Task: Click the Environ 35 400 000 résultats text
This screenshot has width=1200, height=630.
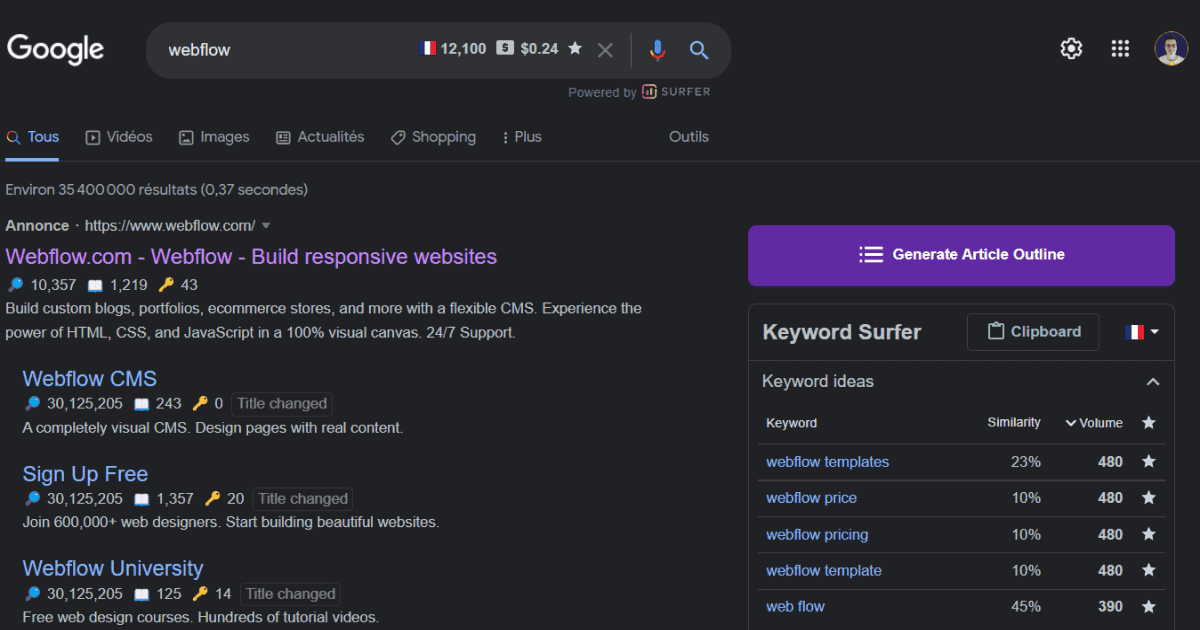Action: 156,189
